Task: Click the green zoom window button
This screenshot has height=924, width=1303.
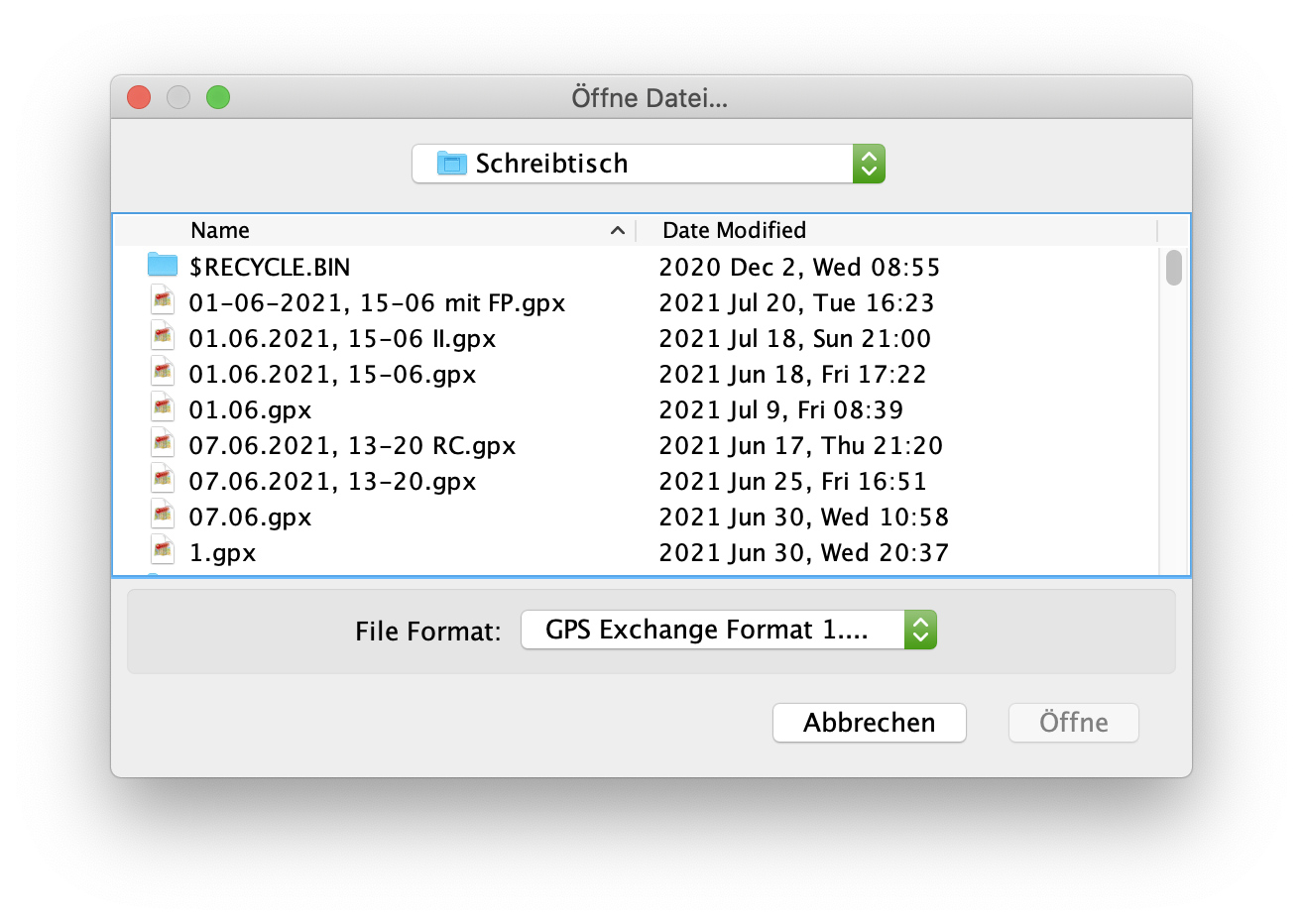Action: (x=218, y=97)
